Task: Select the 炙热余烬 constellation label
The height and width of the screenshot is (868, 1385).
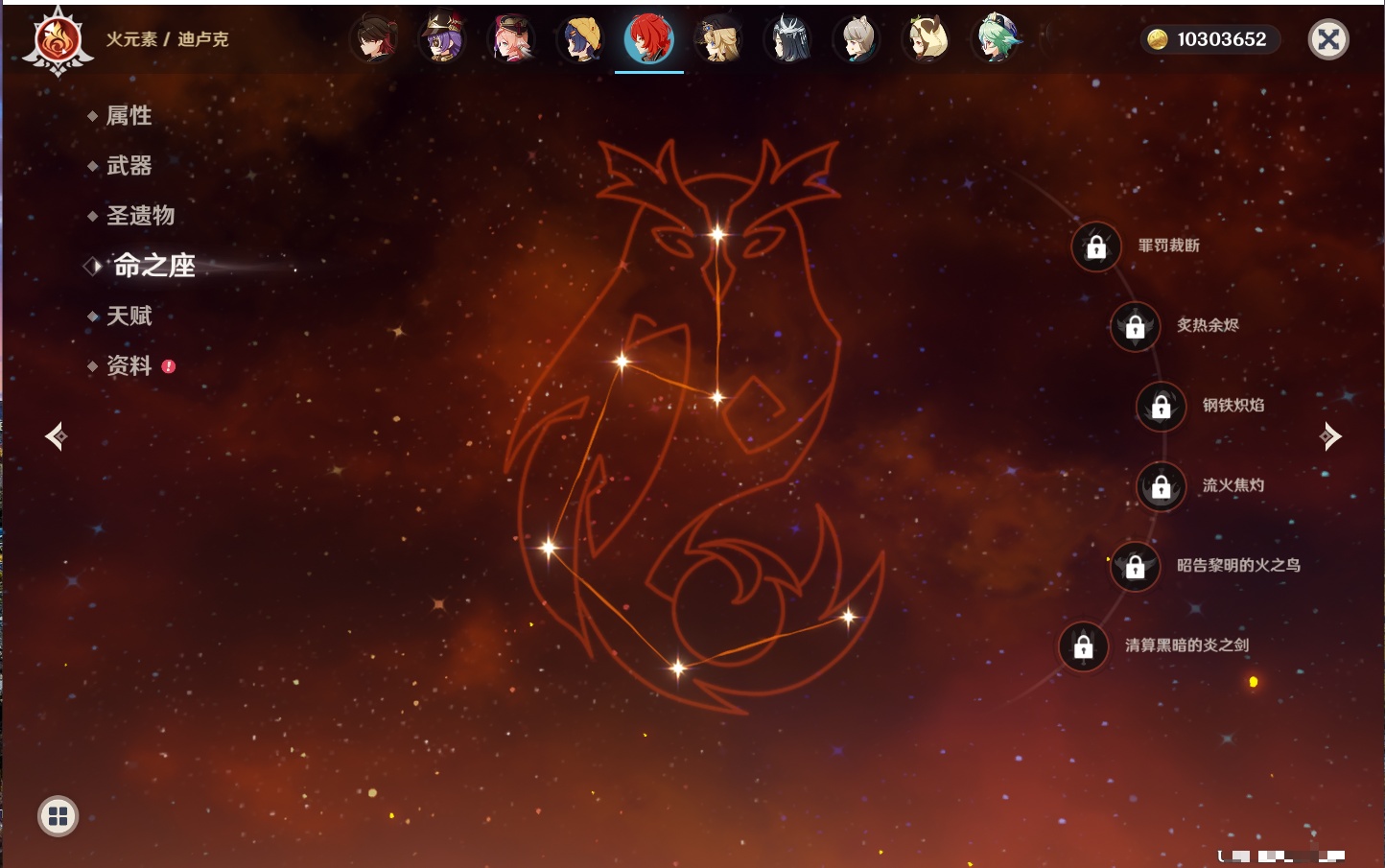Action: pos(1208,325)
